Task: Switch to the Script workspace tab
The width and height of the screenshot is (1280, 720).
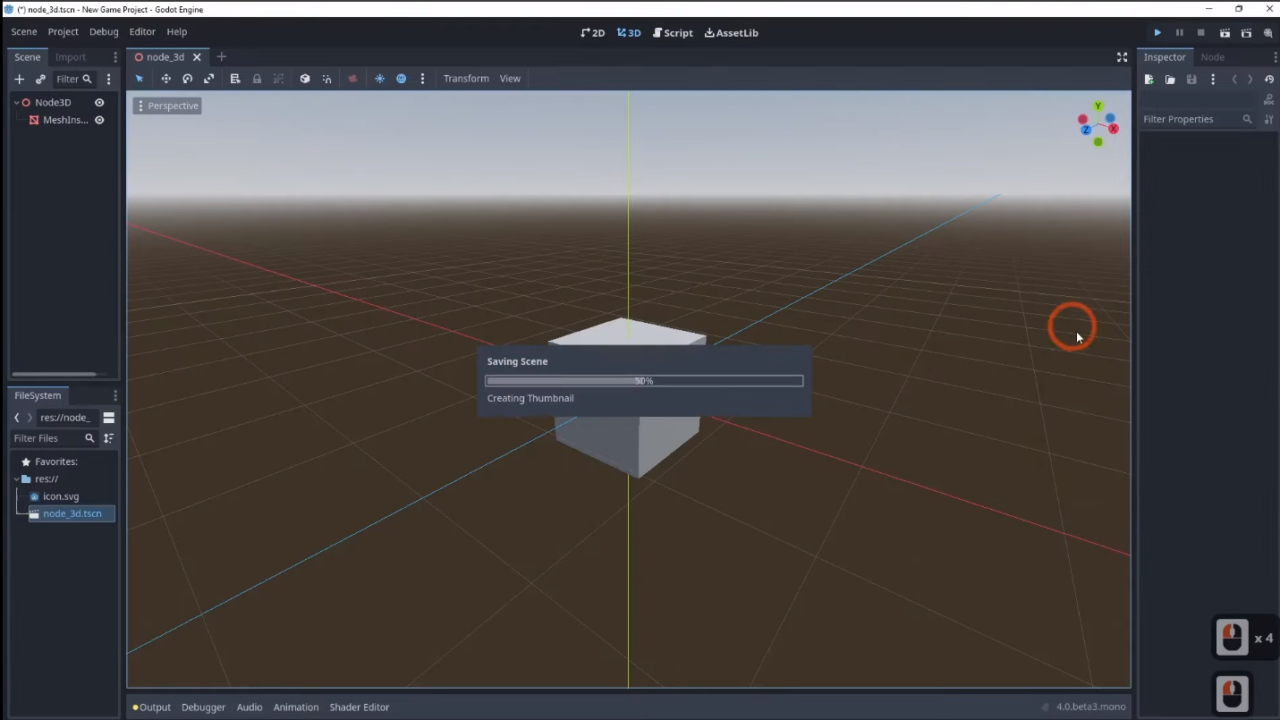Action: (x=672, y=32)
